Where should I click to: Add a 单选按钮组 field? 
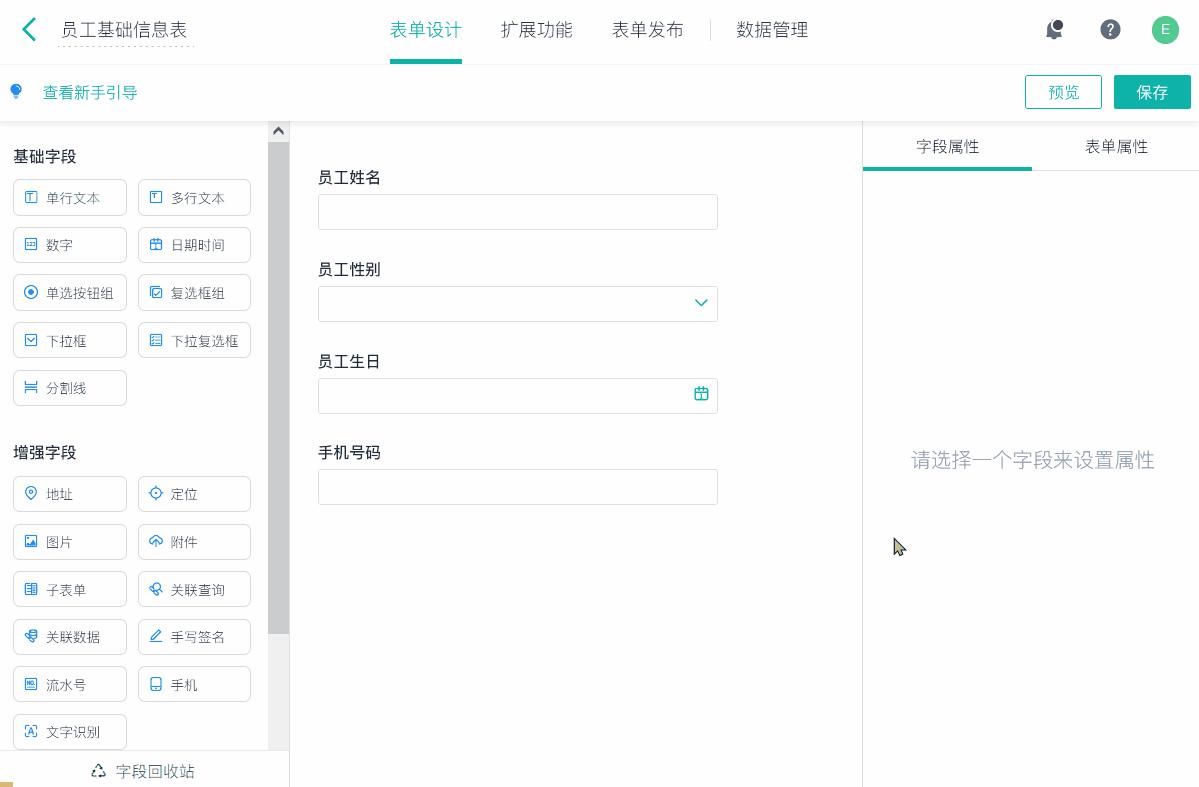[x=70, y=293]
